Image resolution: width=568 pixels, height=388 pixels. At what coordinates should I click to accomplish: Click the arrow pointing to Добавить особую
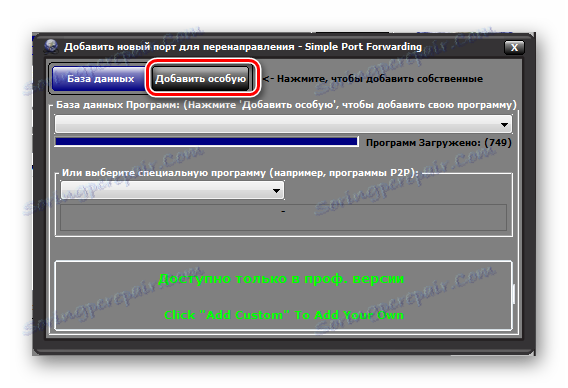[268, 79]
